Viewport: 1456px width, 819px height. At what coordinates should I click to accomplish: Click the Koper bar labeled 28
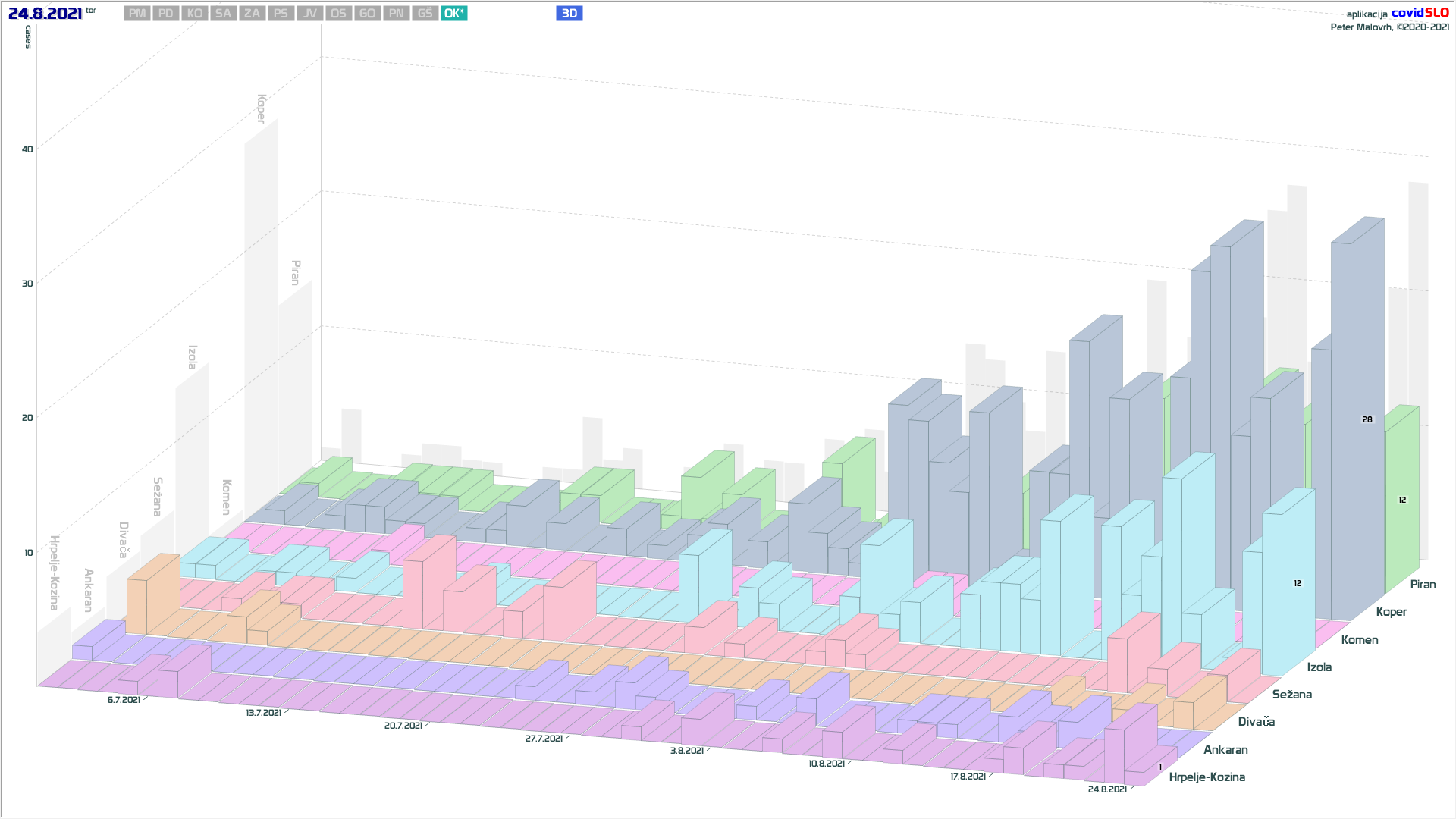point(1367,419)
